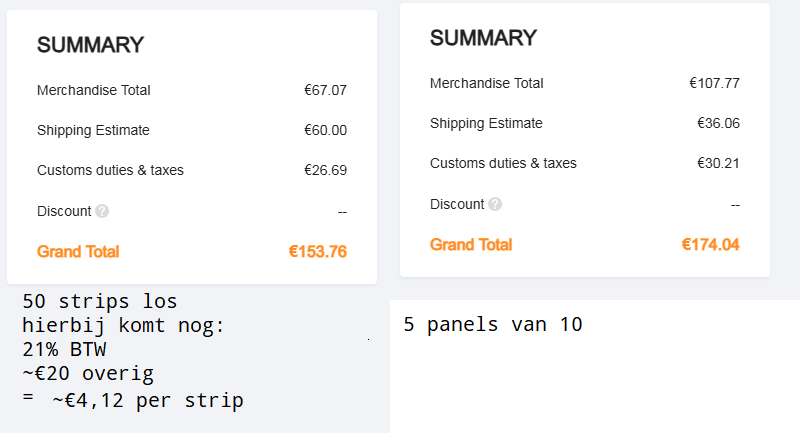
Task: Click the Discount help icon in left summary
Action: coord(102,211)
